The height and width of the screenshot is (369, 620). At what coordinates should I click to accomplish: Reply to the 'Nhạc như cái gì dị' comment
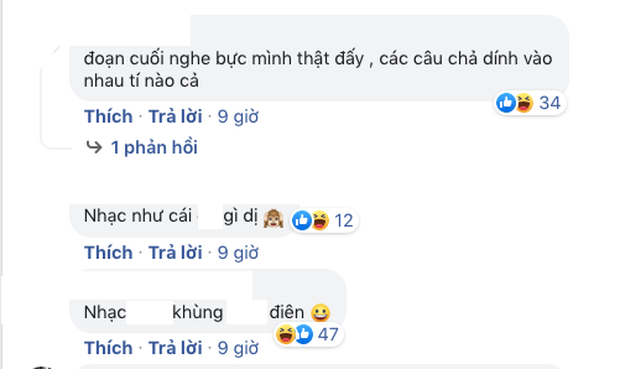[x=175, y=253]
